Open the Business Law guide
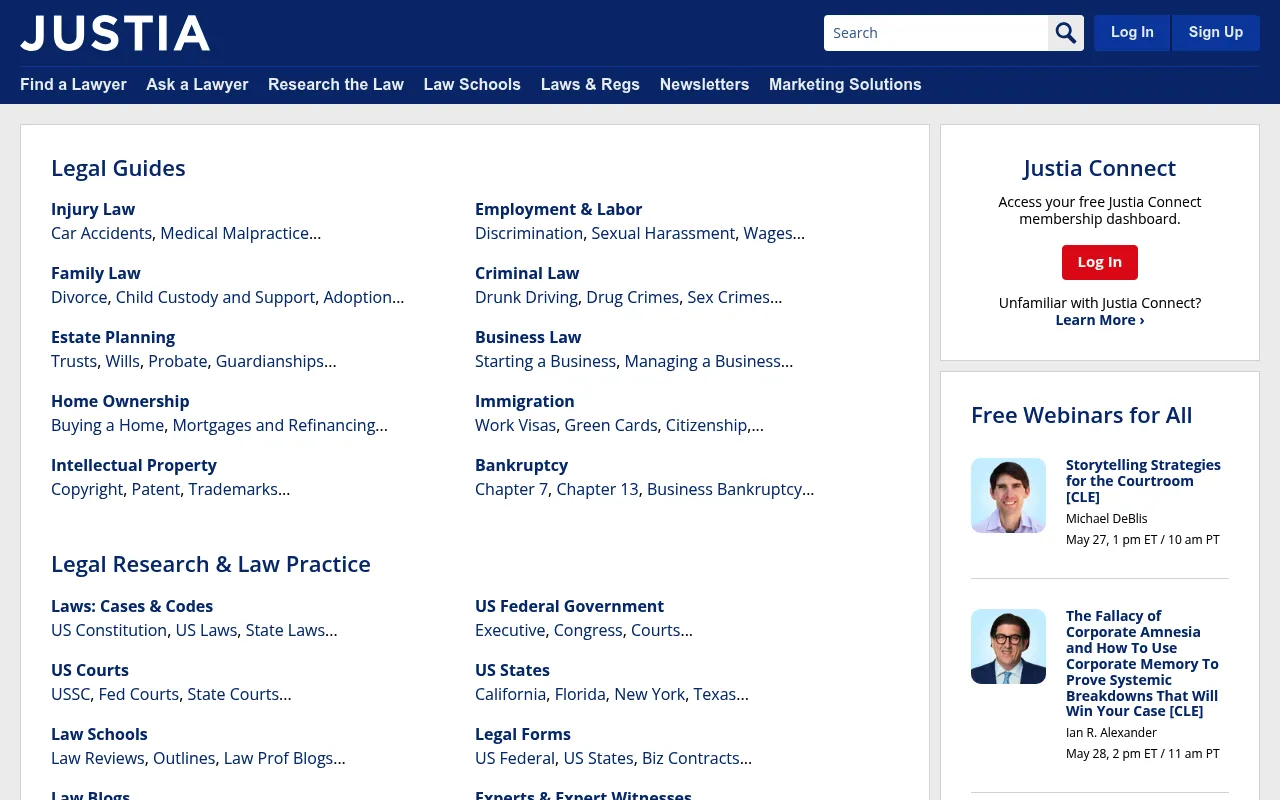 (528, 337)
